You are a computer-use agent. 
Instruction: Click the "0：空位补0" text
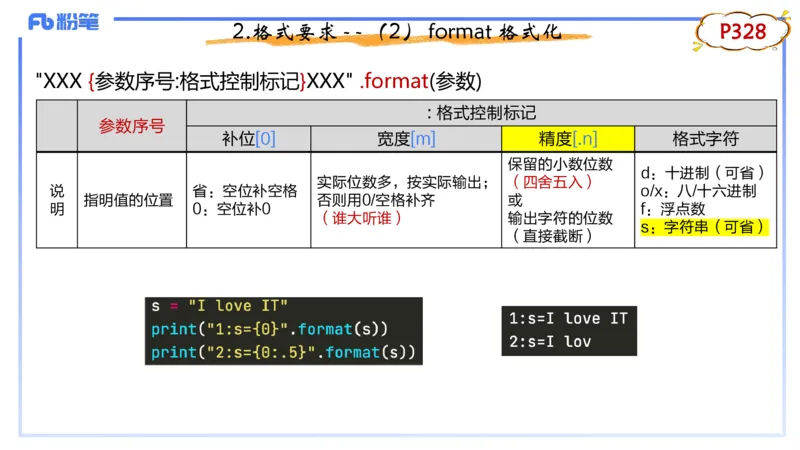pos(231,209)
